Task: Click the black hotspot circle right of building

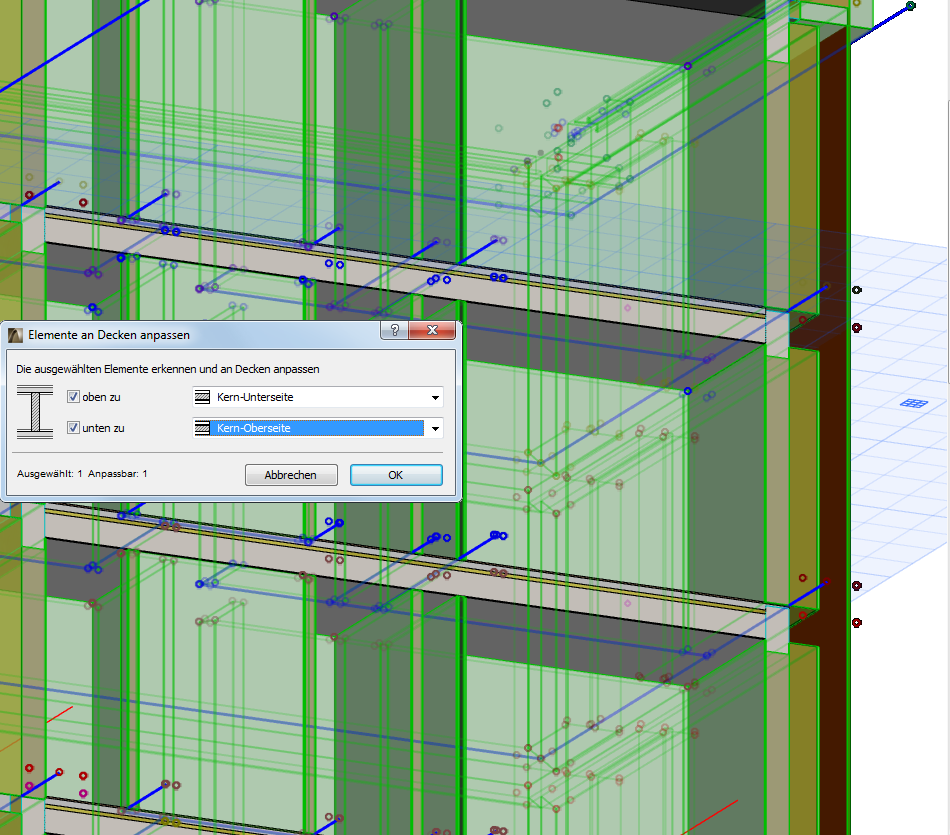Action: [x=856, y=290]
